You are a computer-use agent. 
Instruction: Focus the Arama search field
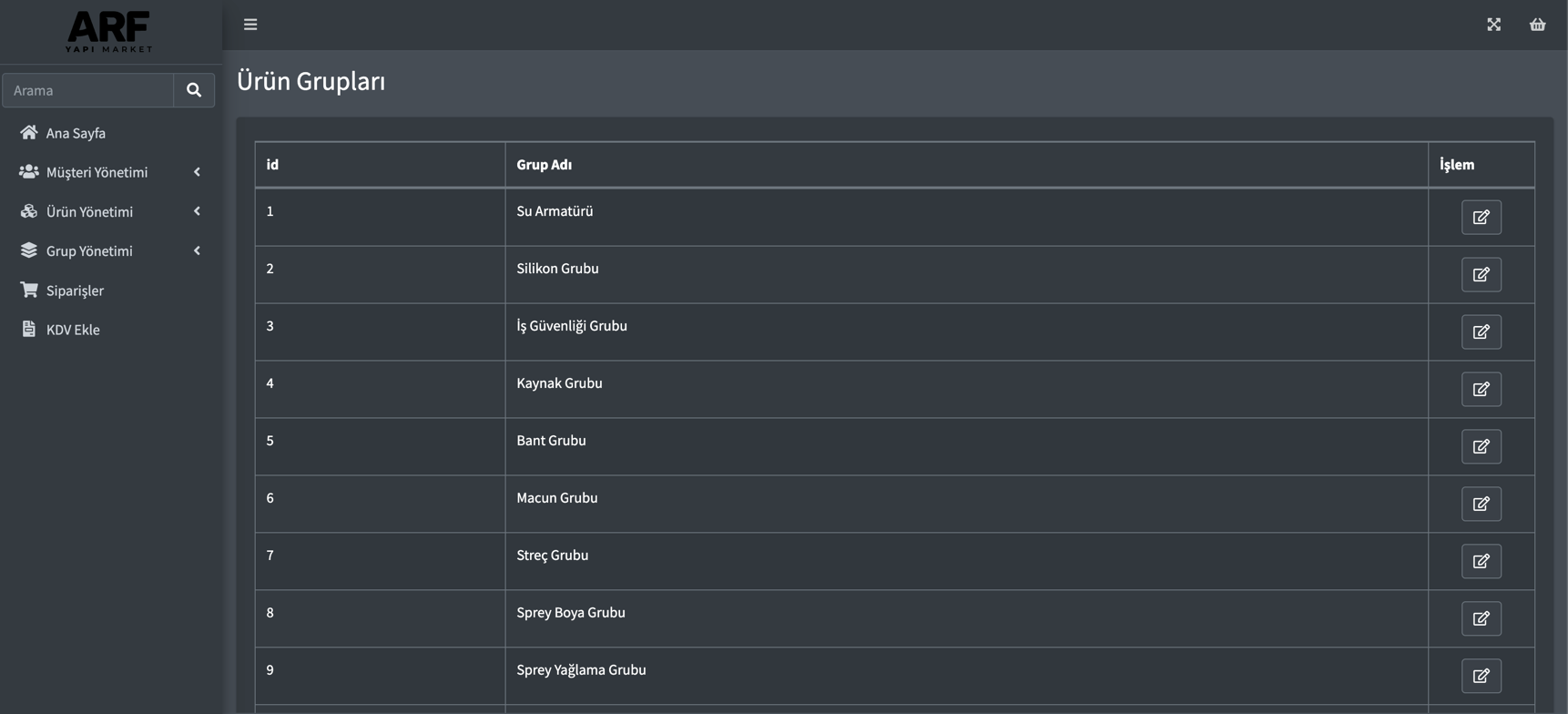[88, 90]
